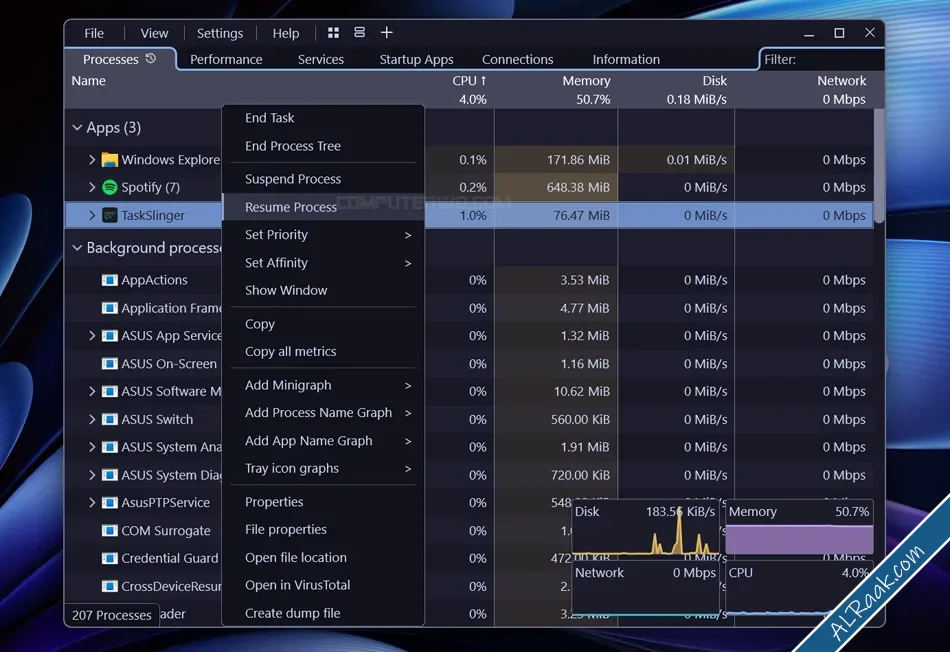Open the Tray icon graphs submenu
The width and height of the screenshot is (950, 652).
click(323, 468)
